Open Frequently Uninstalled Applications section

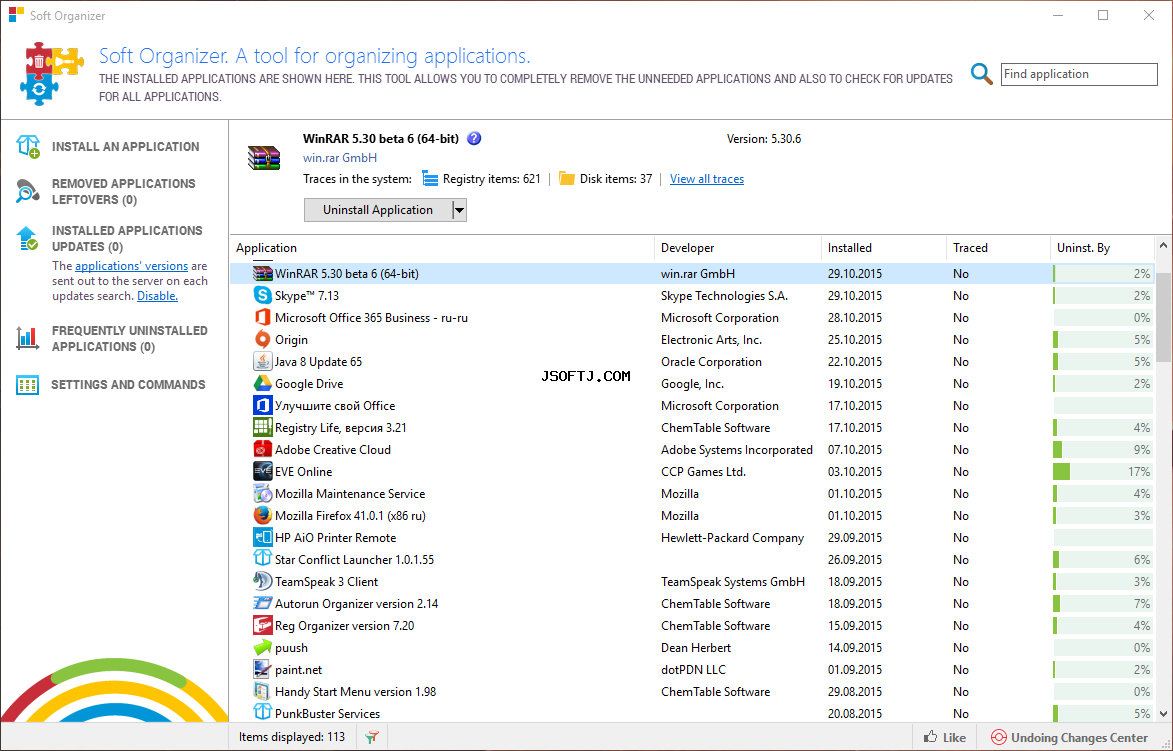(x=129, y=338)
